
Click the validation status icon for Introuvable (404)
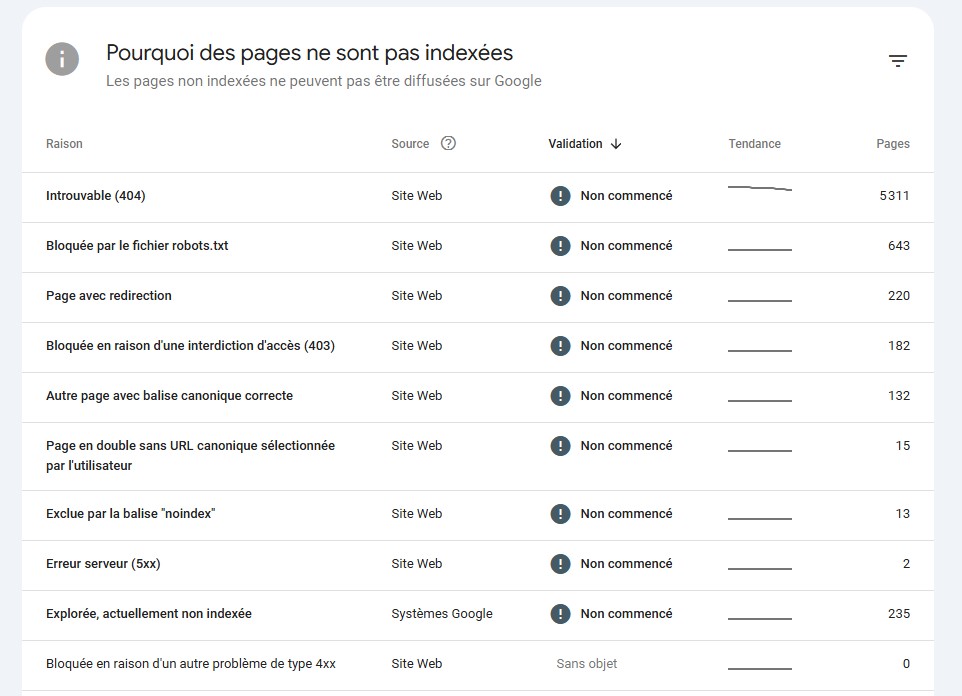[x=560, y=196]
